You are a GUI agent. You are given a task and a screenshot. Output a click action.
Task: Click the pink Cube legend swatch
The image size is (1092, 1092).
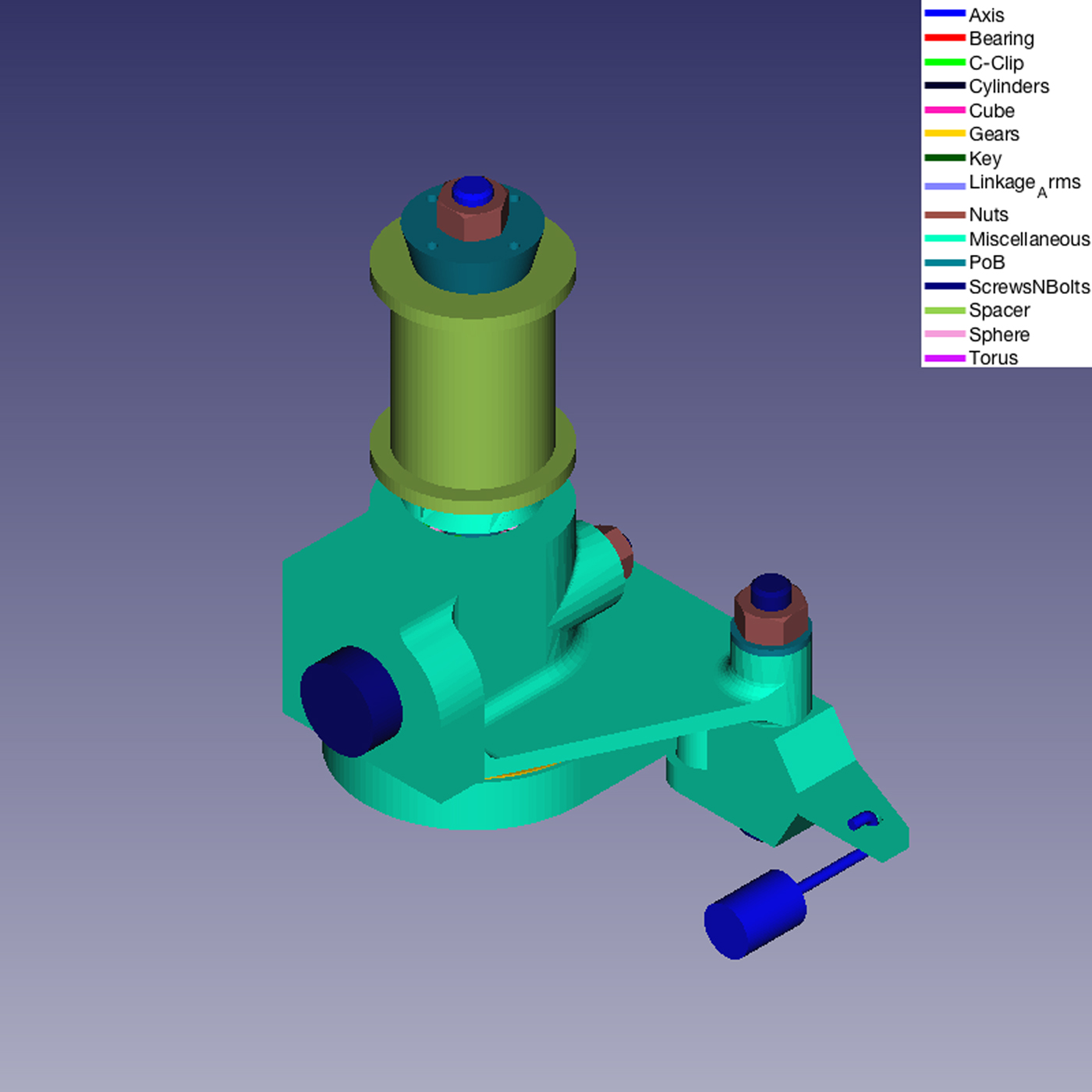(x=944, y=111)
